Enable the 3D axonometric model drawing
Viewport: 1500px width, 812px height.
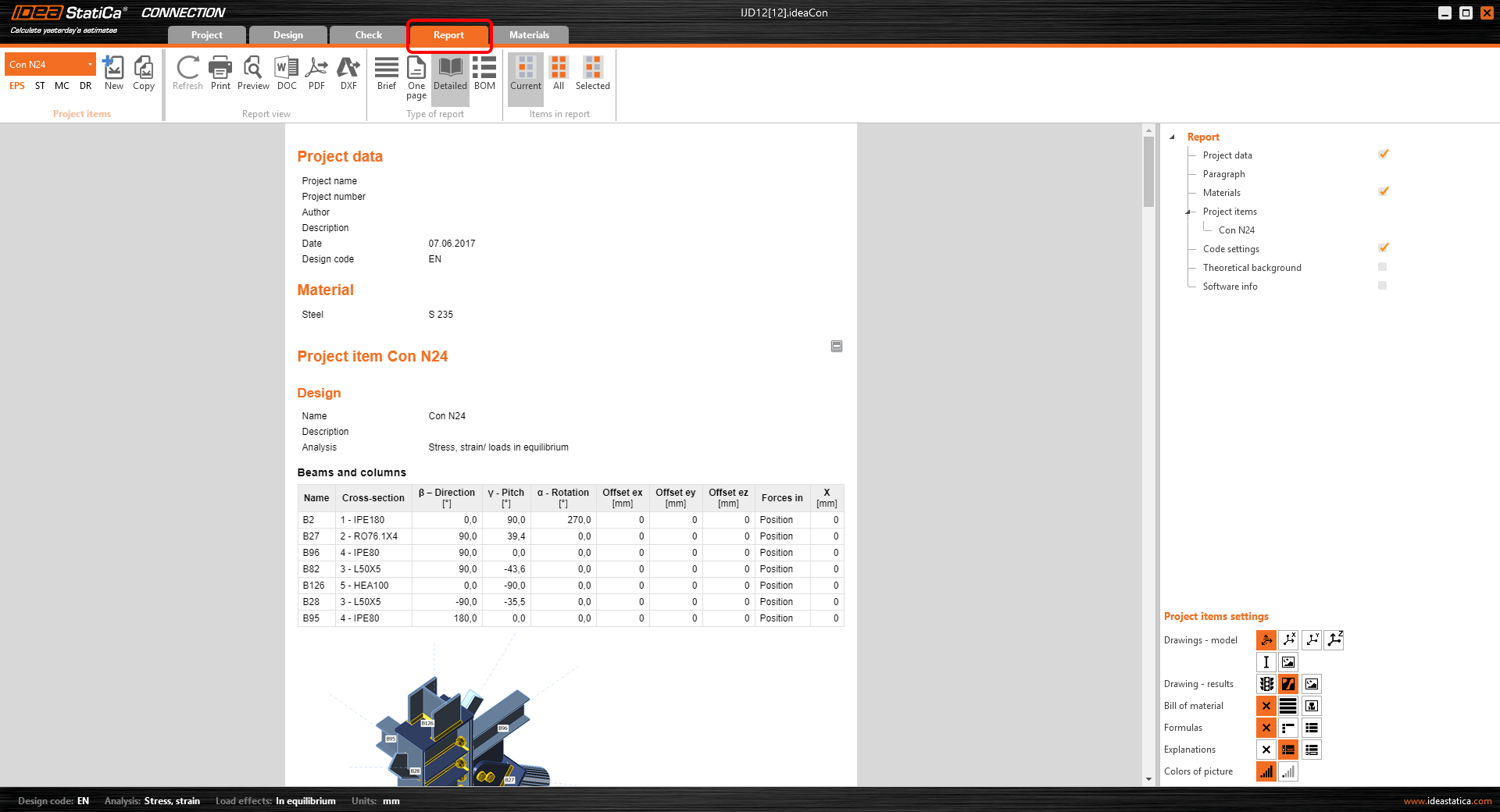tap(1266, 640)
